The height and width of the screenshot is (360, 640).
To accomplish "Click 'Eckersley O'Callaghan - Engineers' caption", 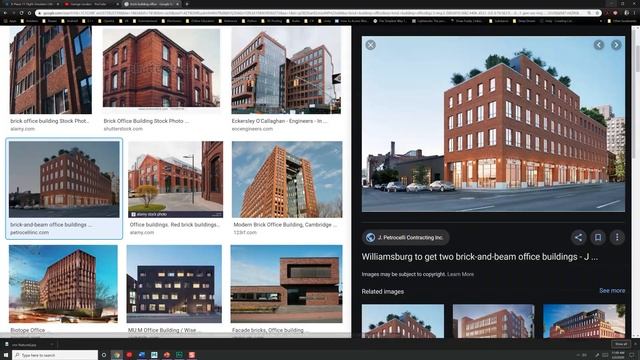I will (279, 121).
